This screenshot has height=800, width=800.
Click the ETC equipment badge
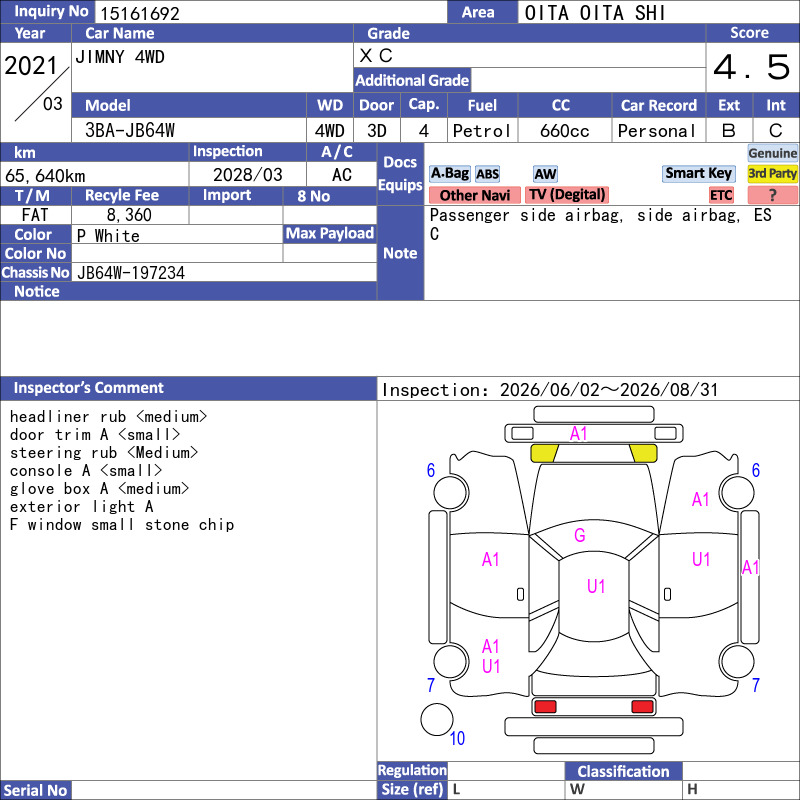721,195
